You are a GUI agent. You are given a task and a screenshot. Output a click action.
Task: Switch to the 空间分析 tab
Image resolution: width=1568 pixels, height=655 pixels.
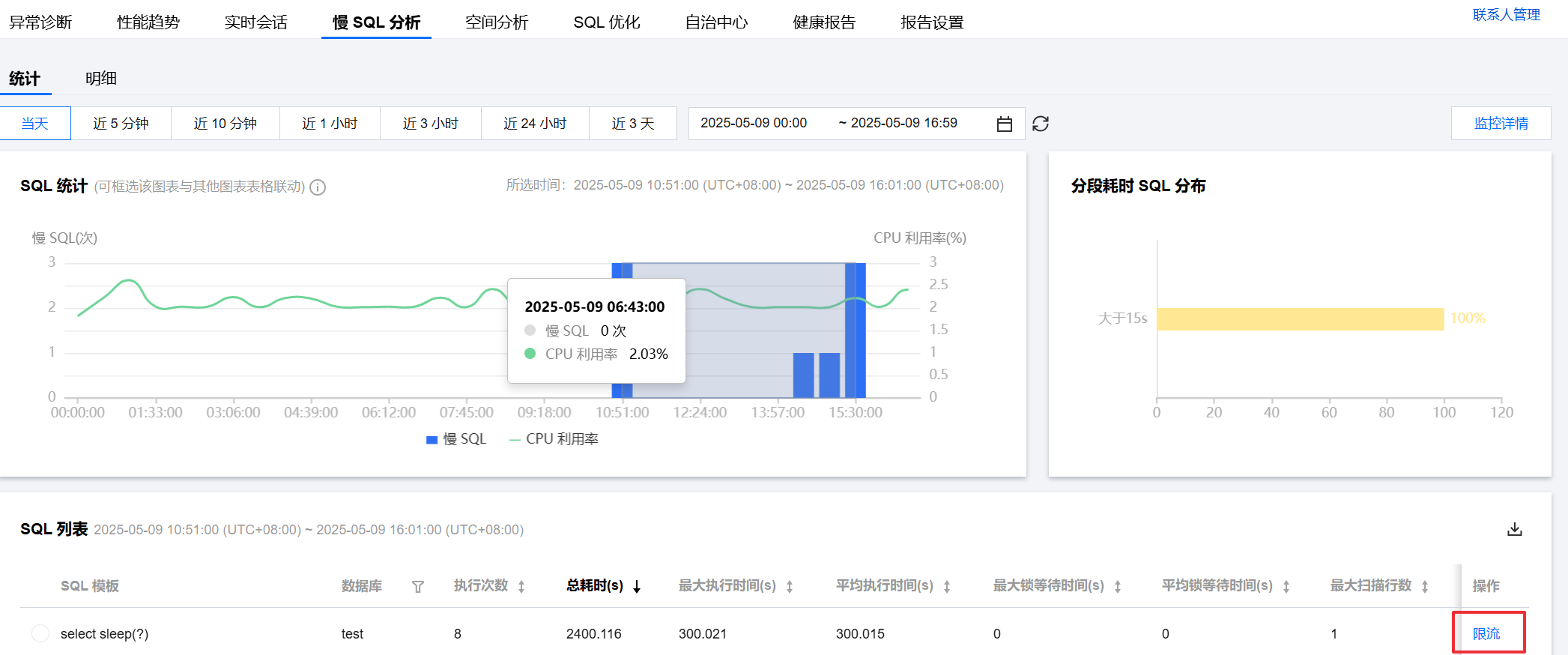496,22
